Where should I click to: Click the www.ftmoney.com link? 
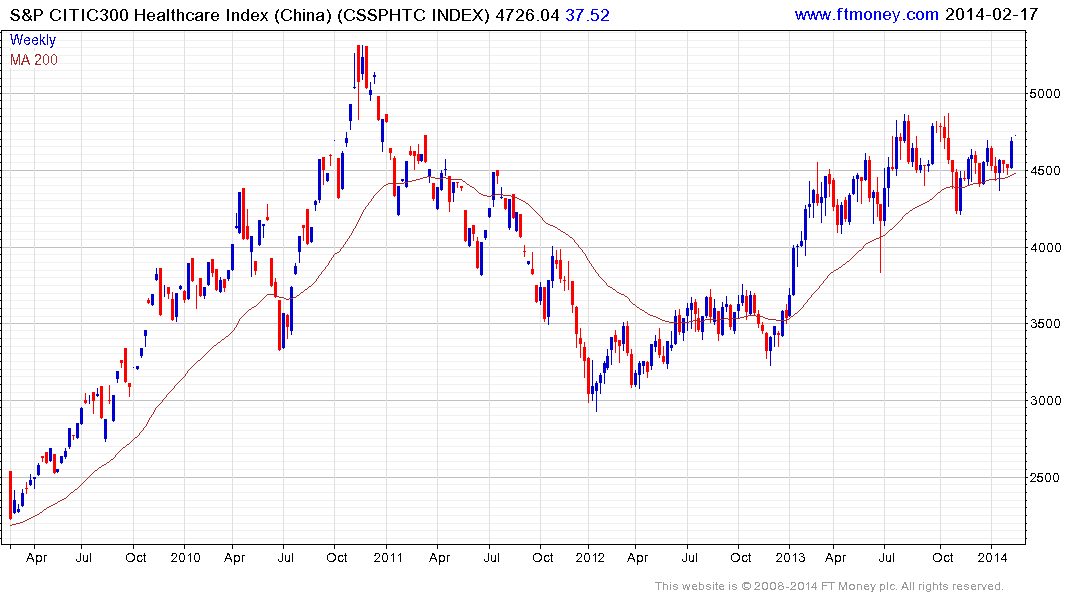[x=866, y=14]
